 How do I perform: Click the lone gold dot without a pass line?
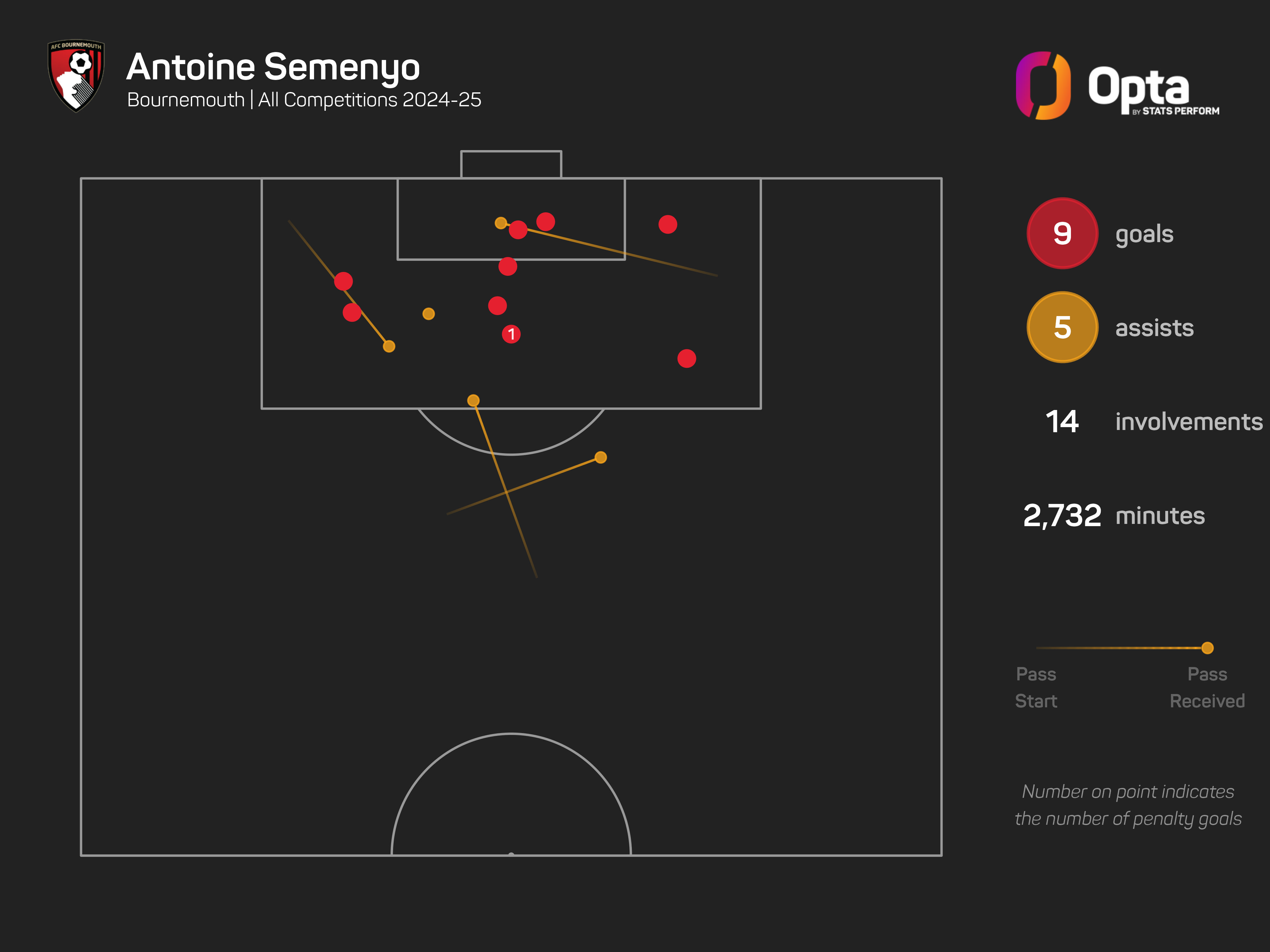[x=428, y=314]
